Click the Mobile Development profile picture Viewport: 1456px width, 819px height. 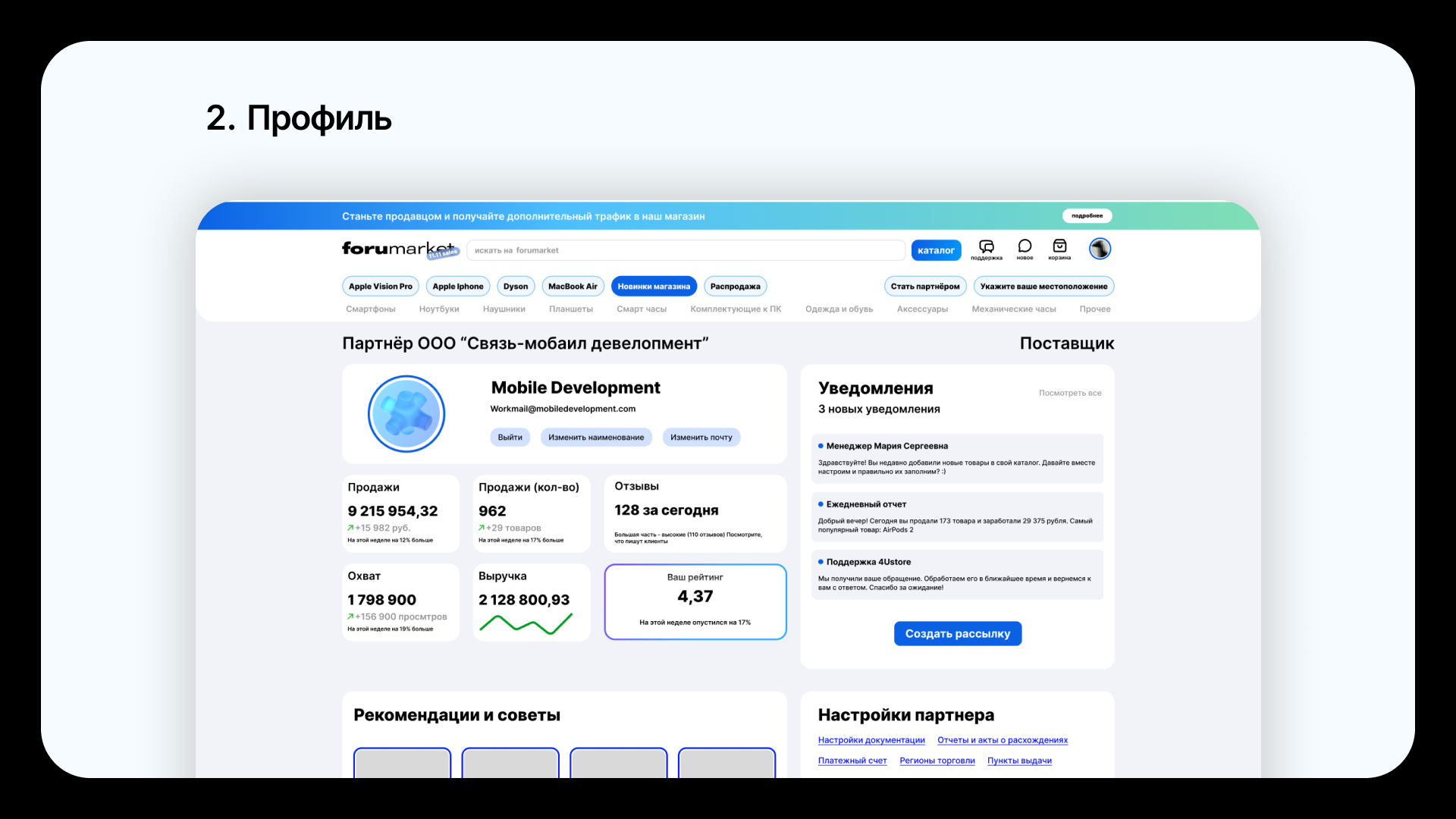click(406, 414)
